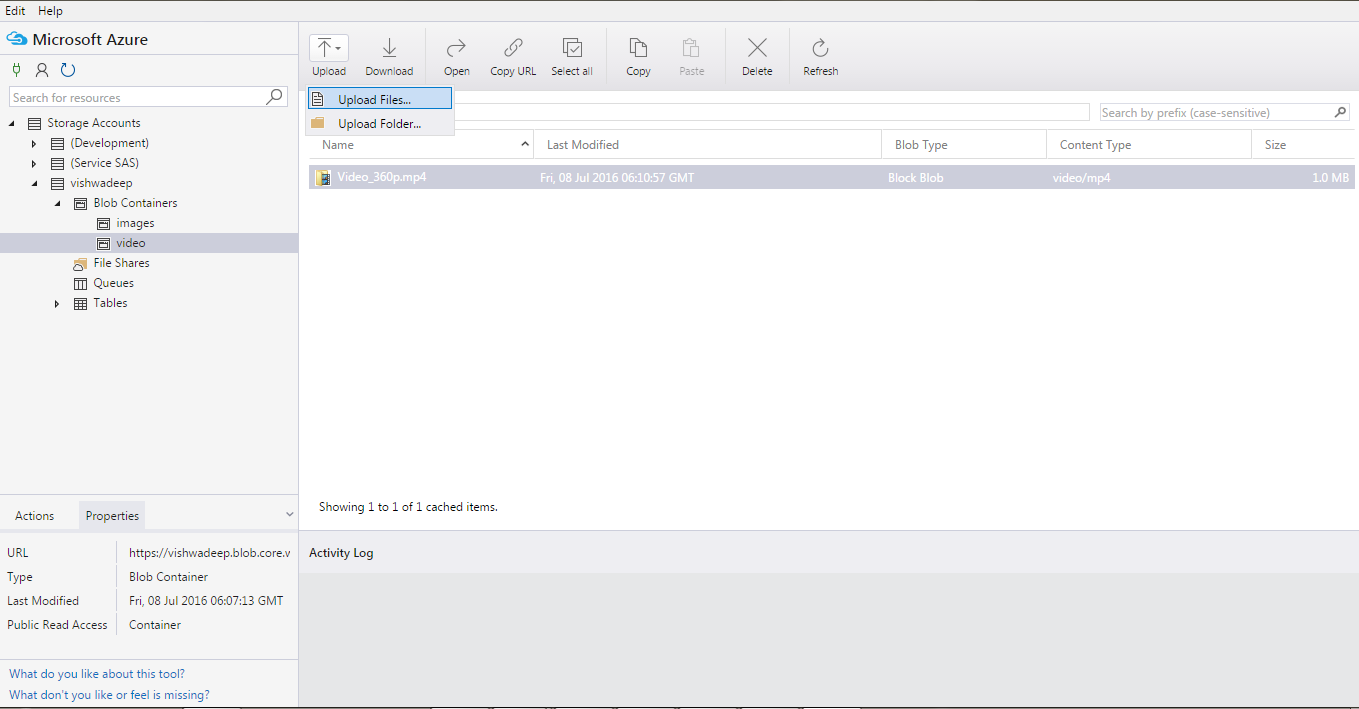Click the 1.0 MB size cell

(1331, 178)
